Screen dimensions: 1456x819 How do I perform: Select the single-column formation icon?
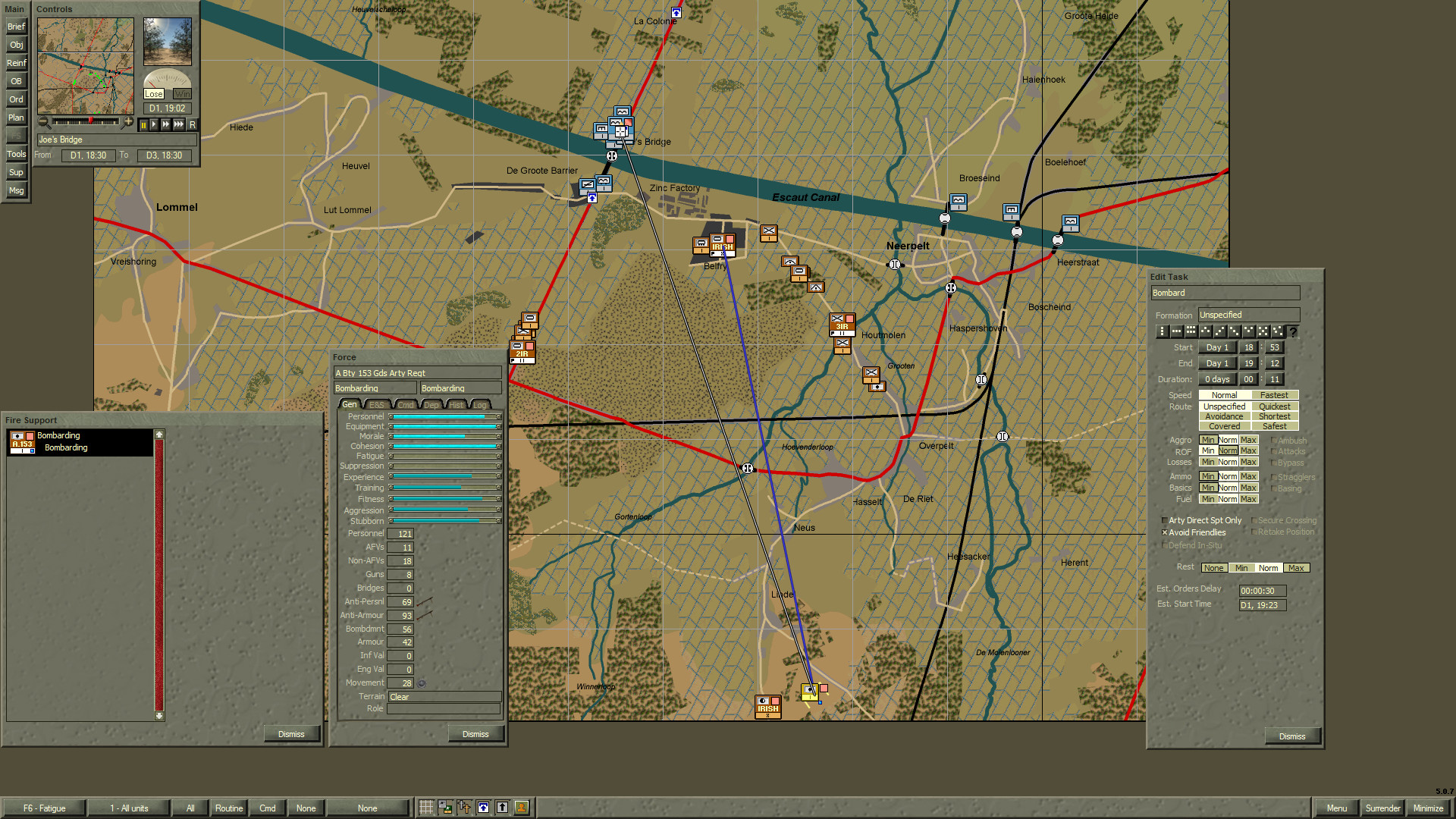(1163, 331)
